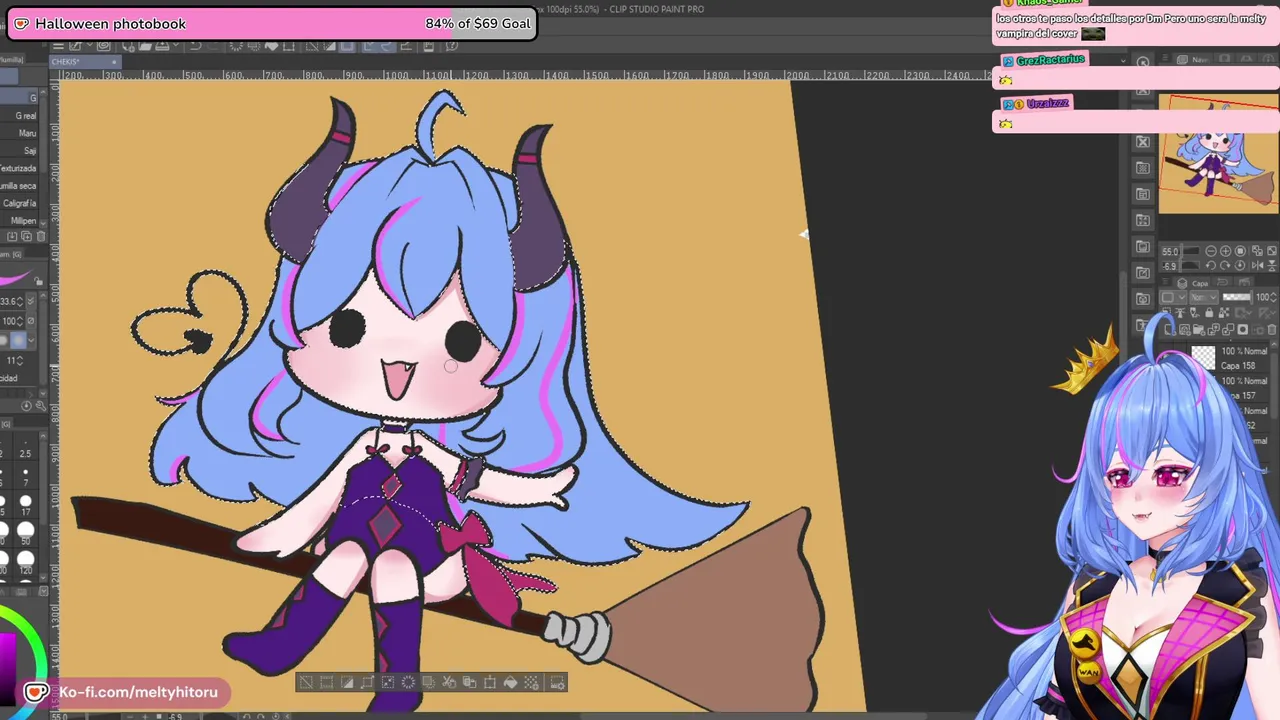
Task: Click sub tool list scroll down arrow
Action: point(43,222)
